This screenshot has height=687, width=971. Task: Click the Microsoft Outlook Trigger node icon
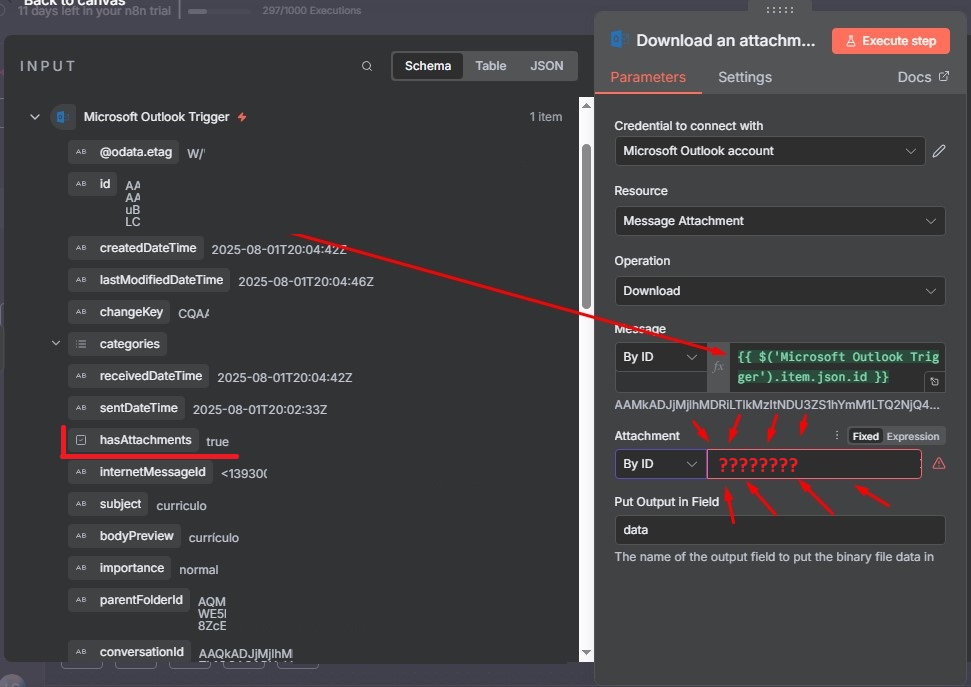[63, 116]
